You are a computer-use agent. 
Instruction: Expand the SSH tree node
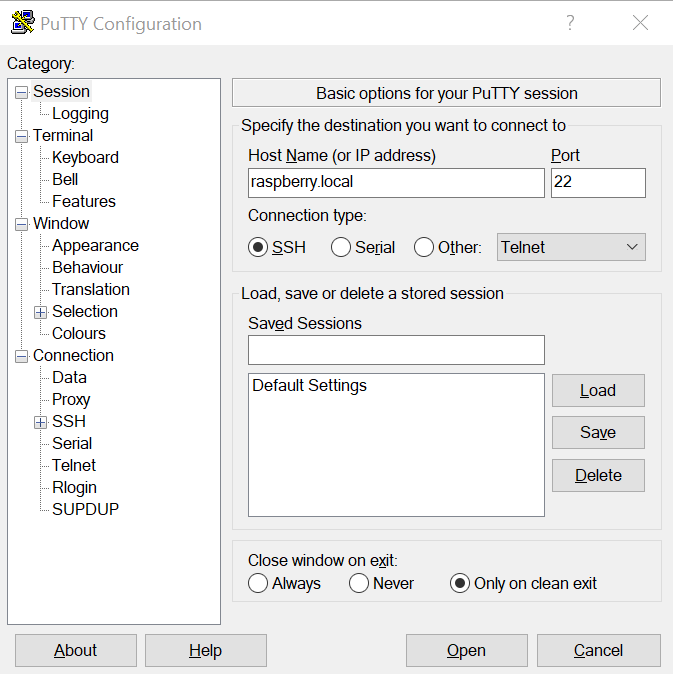click(41, 422)
